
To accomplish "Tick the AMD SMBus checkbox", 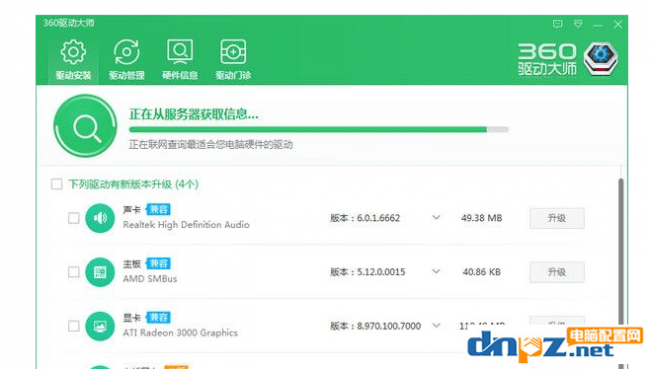I will tap(74, 272).
